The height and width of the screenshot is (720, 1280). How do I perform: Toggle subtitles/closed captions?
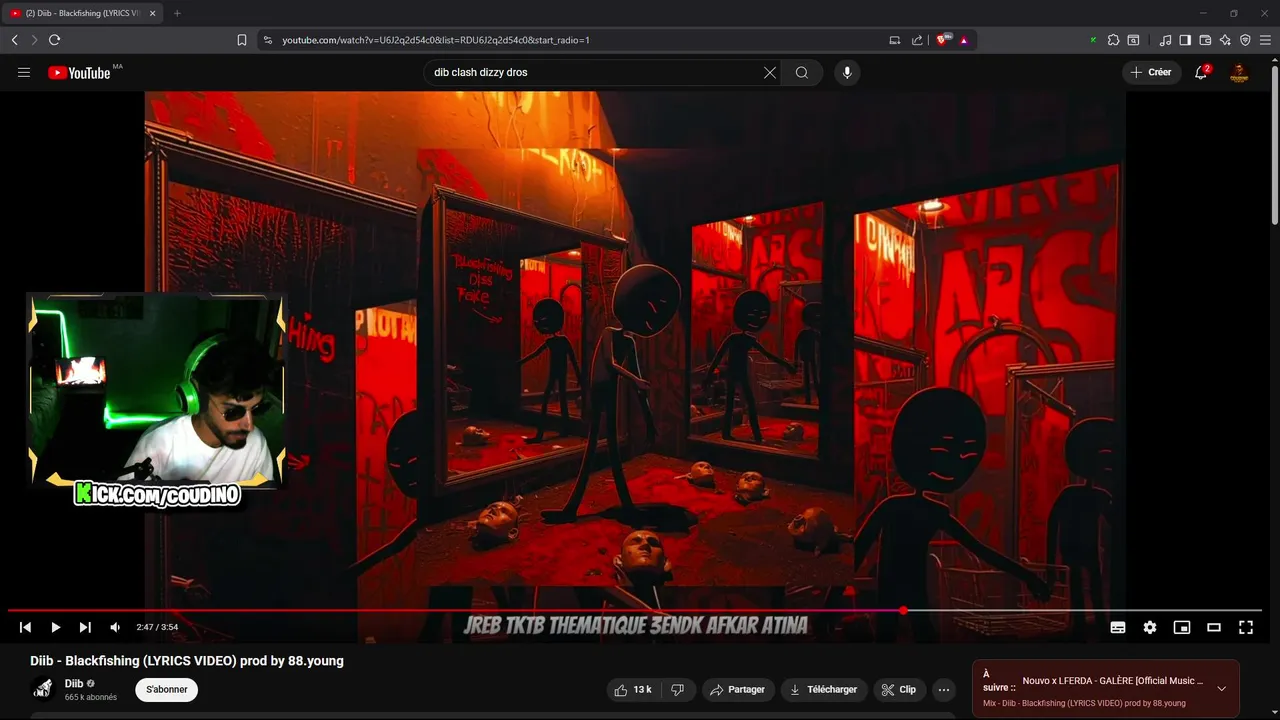[x=1118, y=627]
